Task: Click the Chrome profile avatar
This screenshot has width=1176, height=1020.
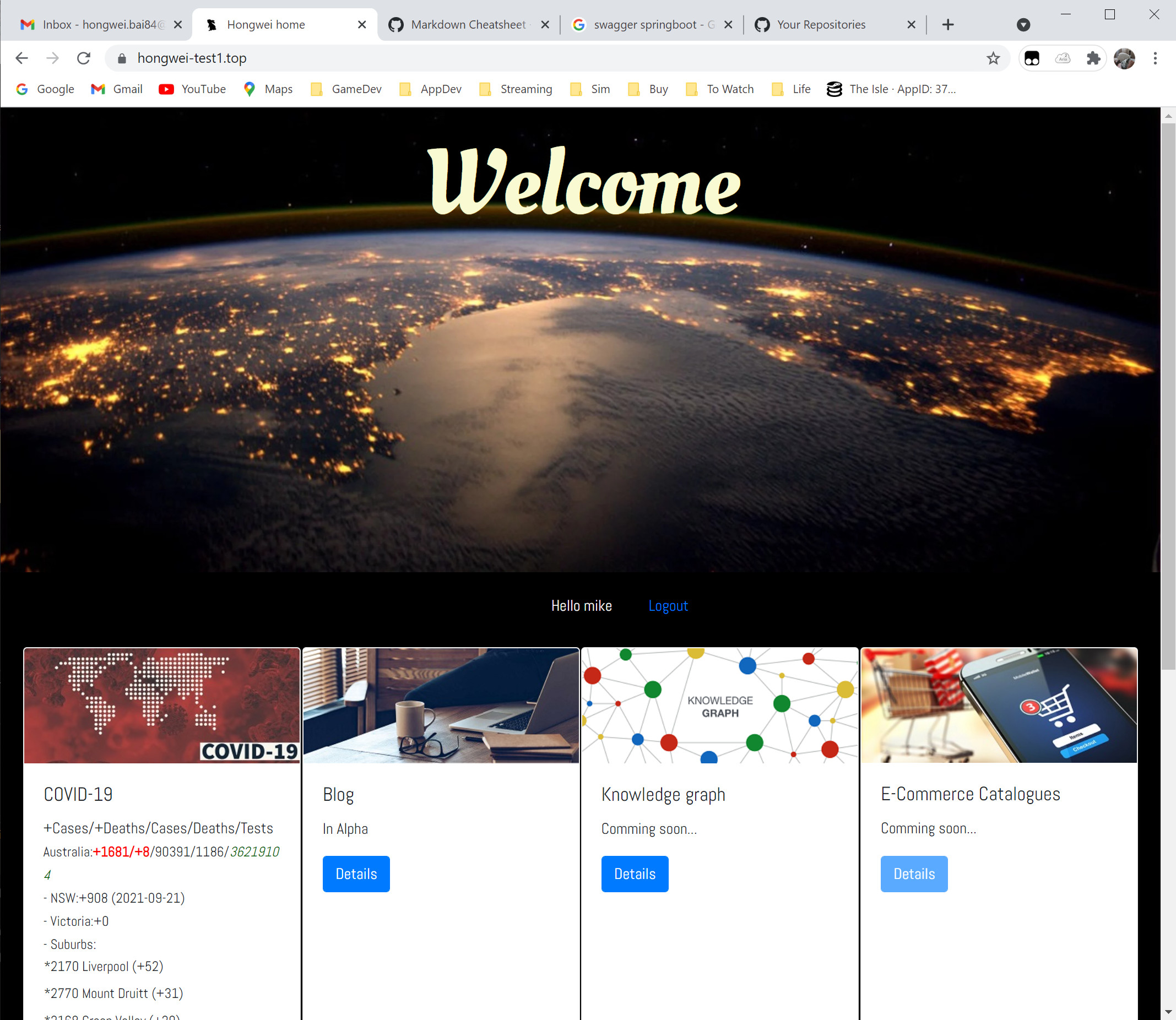Action: [1124, 58]
